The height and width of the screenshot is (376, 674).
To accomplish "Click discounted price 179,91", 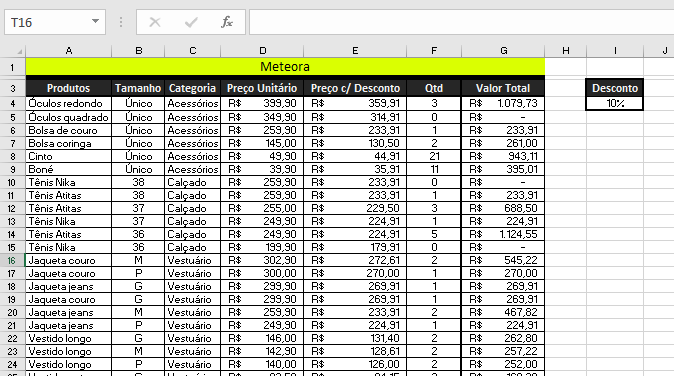I will 355,248.
